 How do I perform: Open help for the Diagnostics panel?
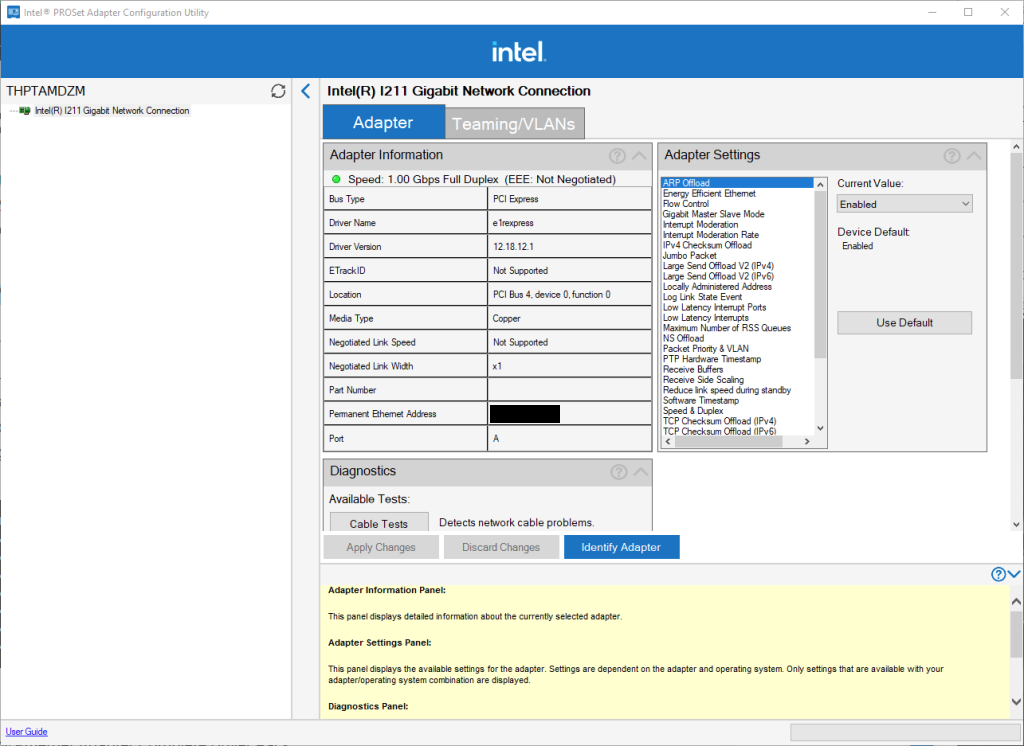618,472
